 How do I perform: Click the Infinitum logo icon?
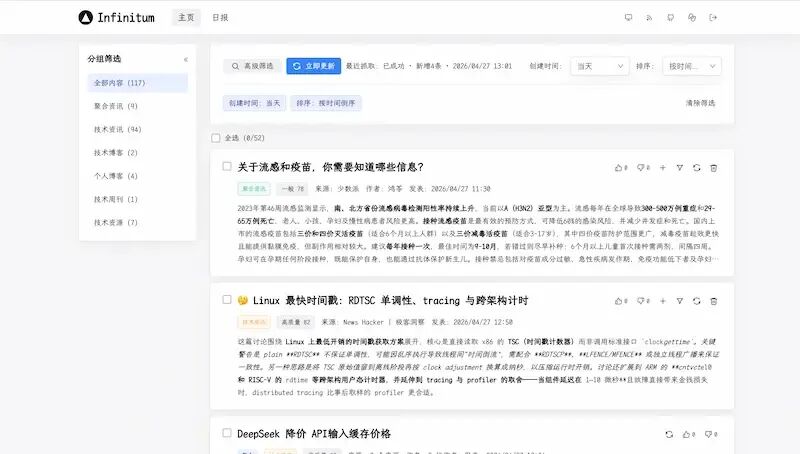pos(85,17)
